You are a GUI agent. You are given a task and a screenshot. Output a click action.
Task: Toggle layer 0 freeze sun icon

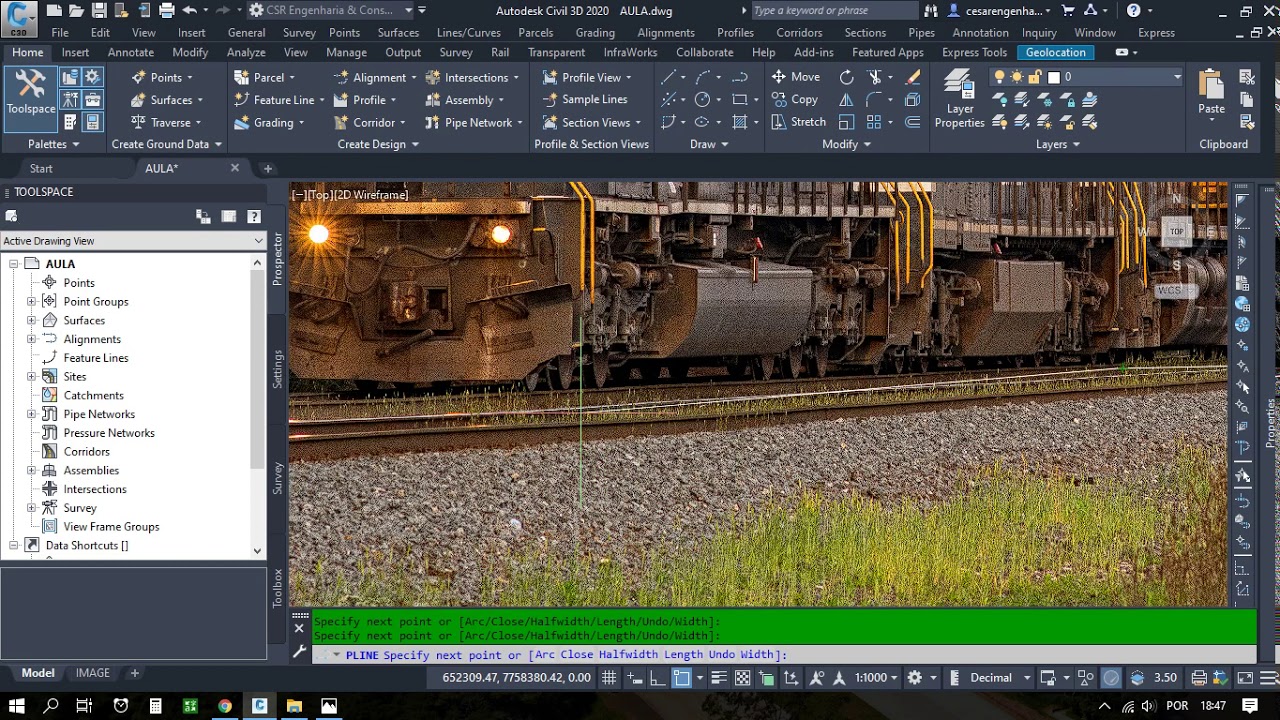click(x=1017, y=77)
